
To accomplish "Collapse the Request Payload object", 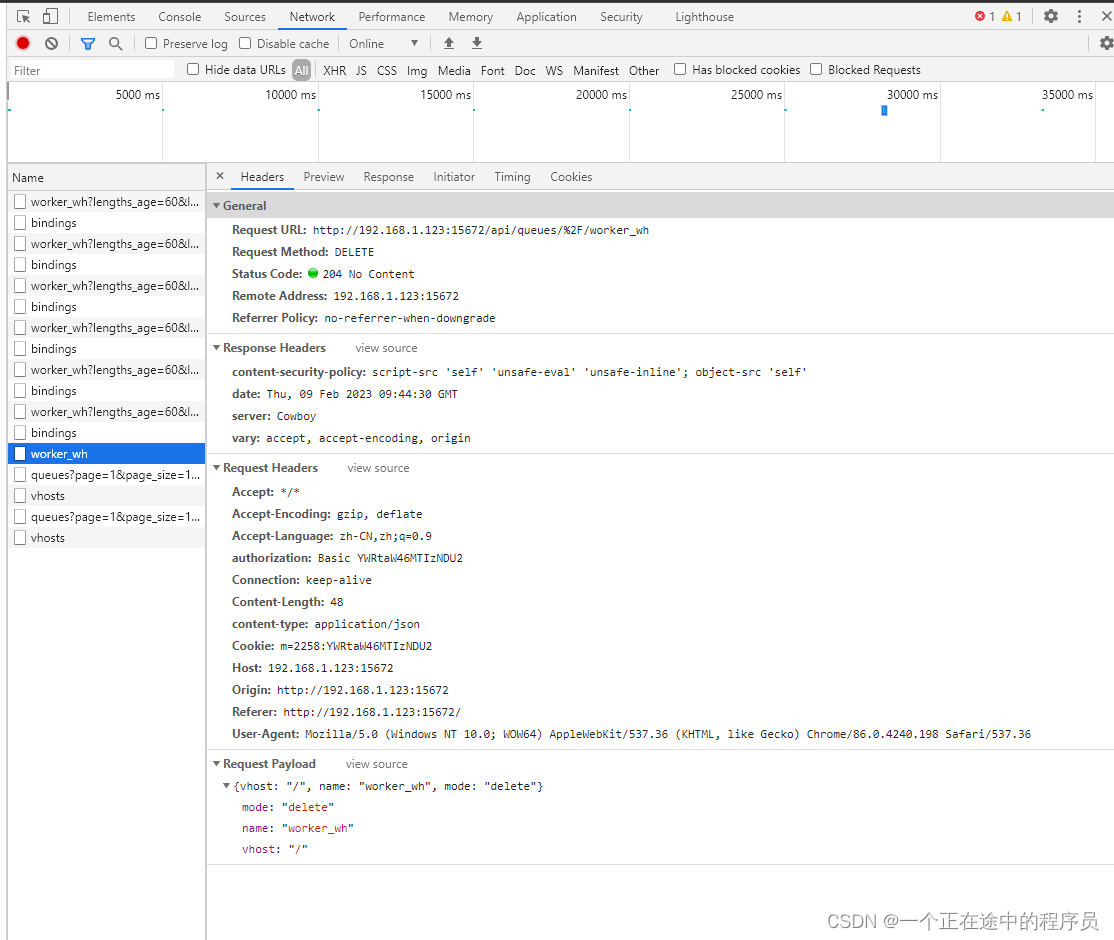I will tap(227, 786).
